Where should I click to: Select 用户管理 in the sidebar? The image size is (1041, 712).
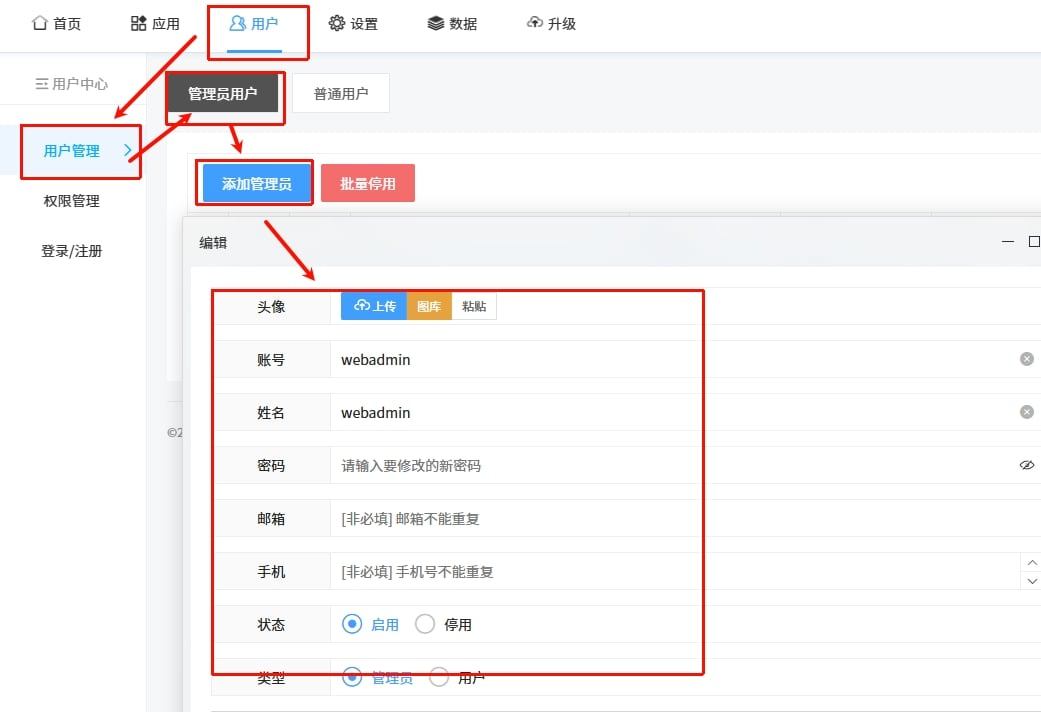coord(72,151)
